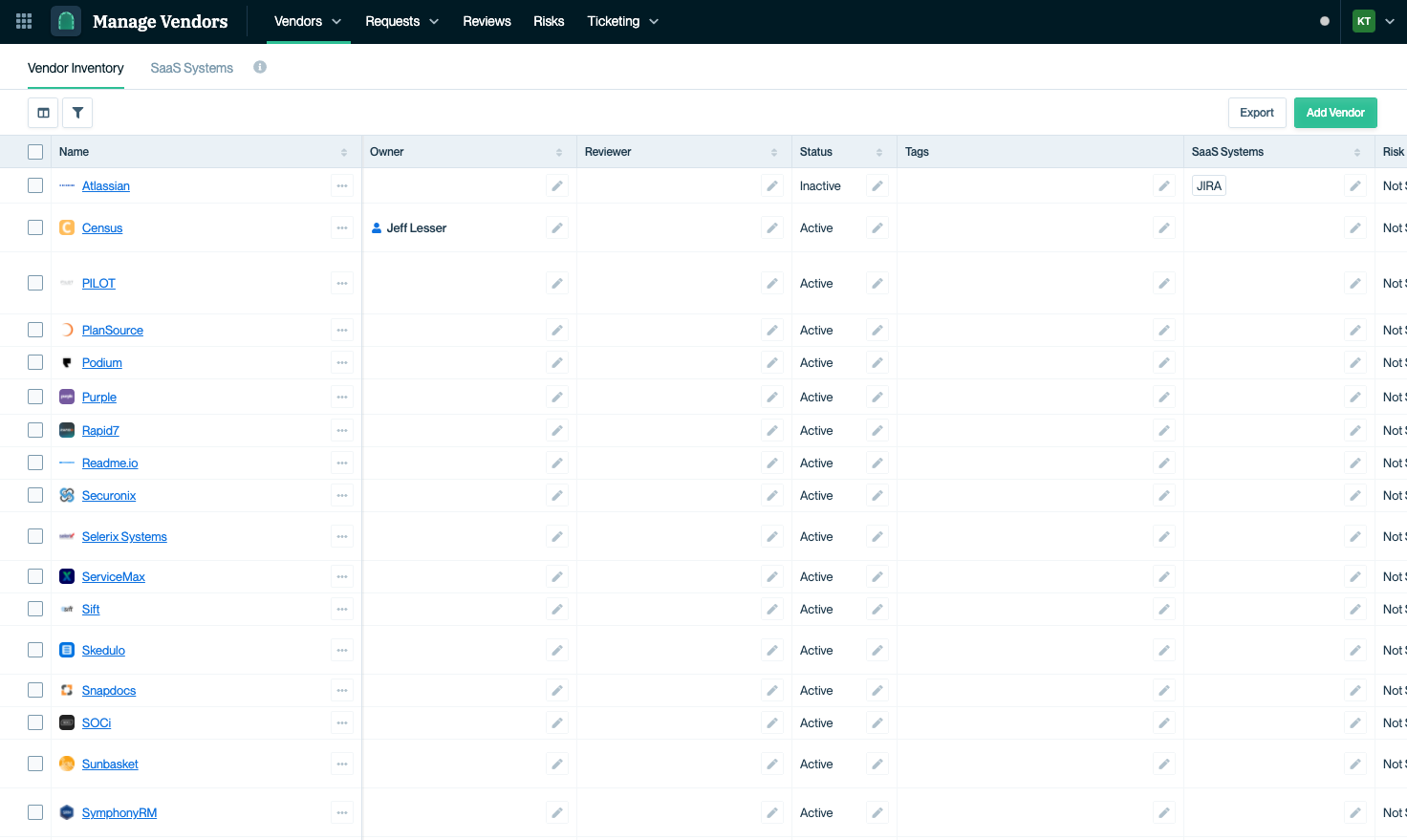
Task: Edit SaaS Systems of ServiceMax
Action: pyautogui.click(x=1355, y=576)
